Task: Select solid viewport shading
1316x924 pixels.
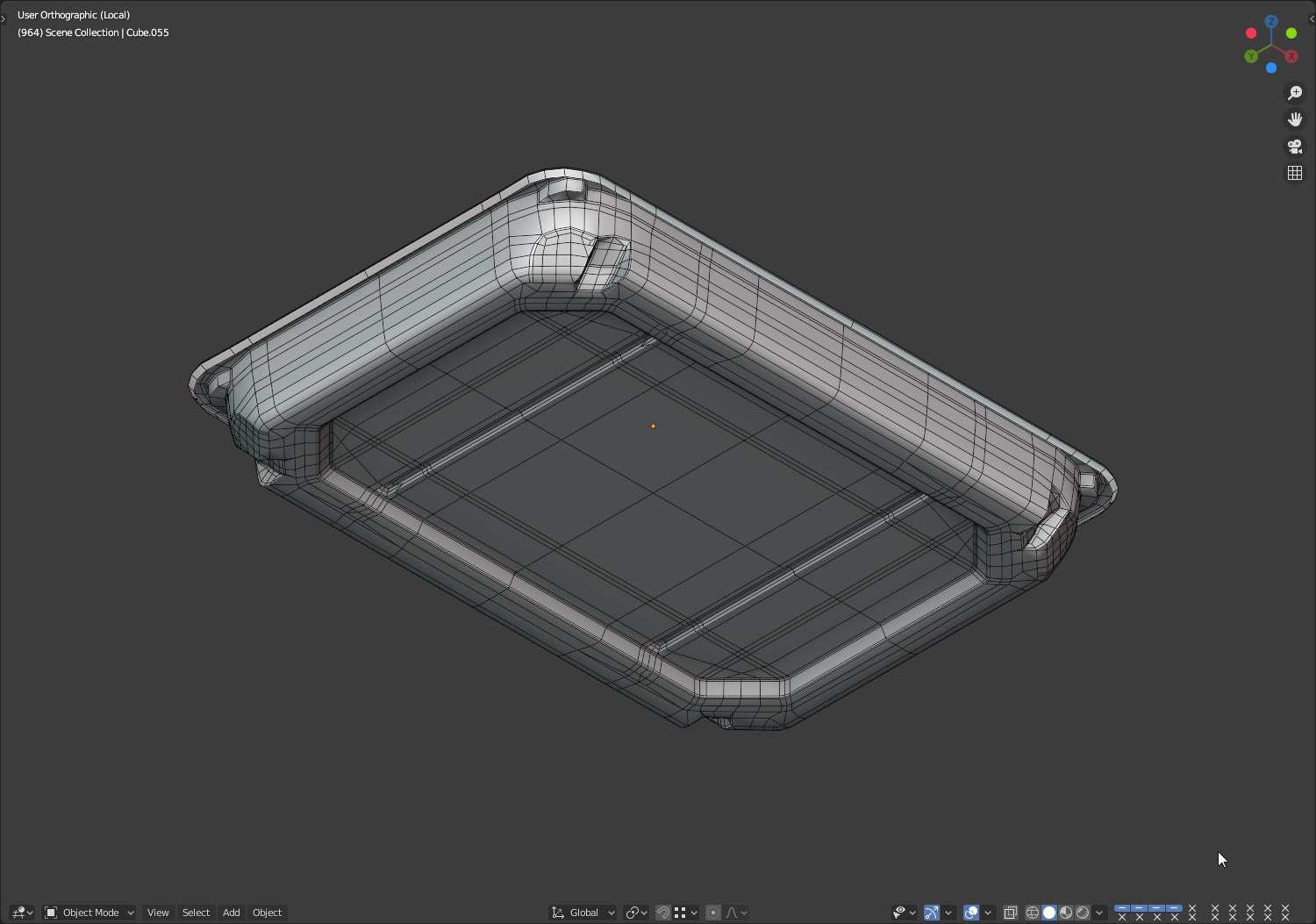Action: tap(1049, 913)
